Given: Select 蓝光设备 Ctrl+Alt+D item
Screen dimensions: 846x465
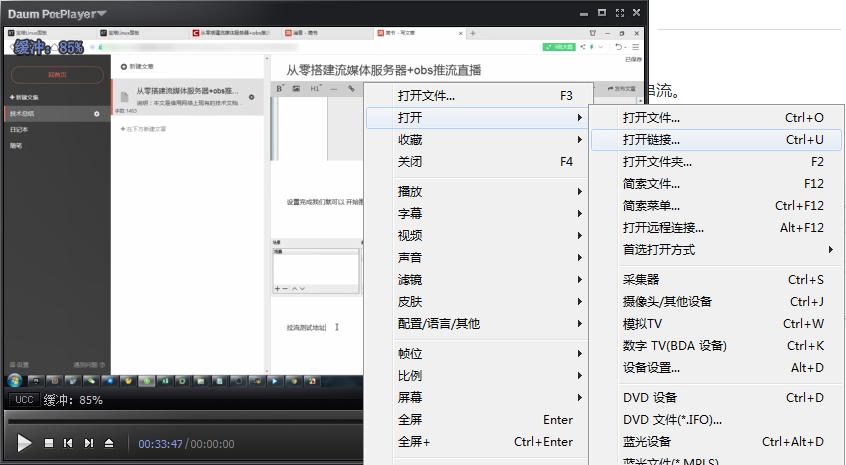Looking at the screenshot, I should click(x=716, y=442).
